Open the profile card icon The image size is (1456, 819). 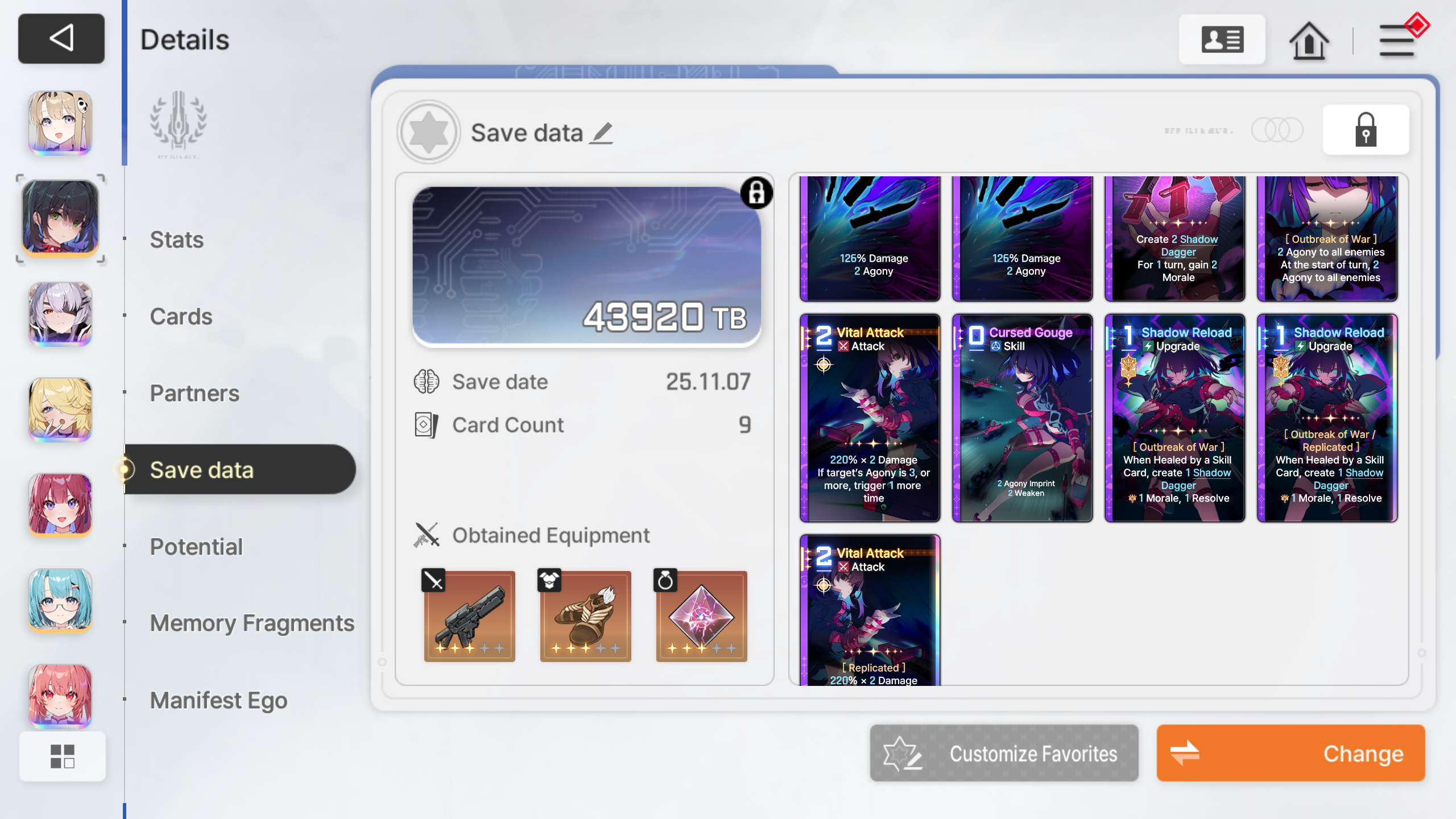pos(1222,40)
